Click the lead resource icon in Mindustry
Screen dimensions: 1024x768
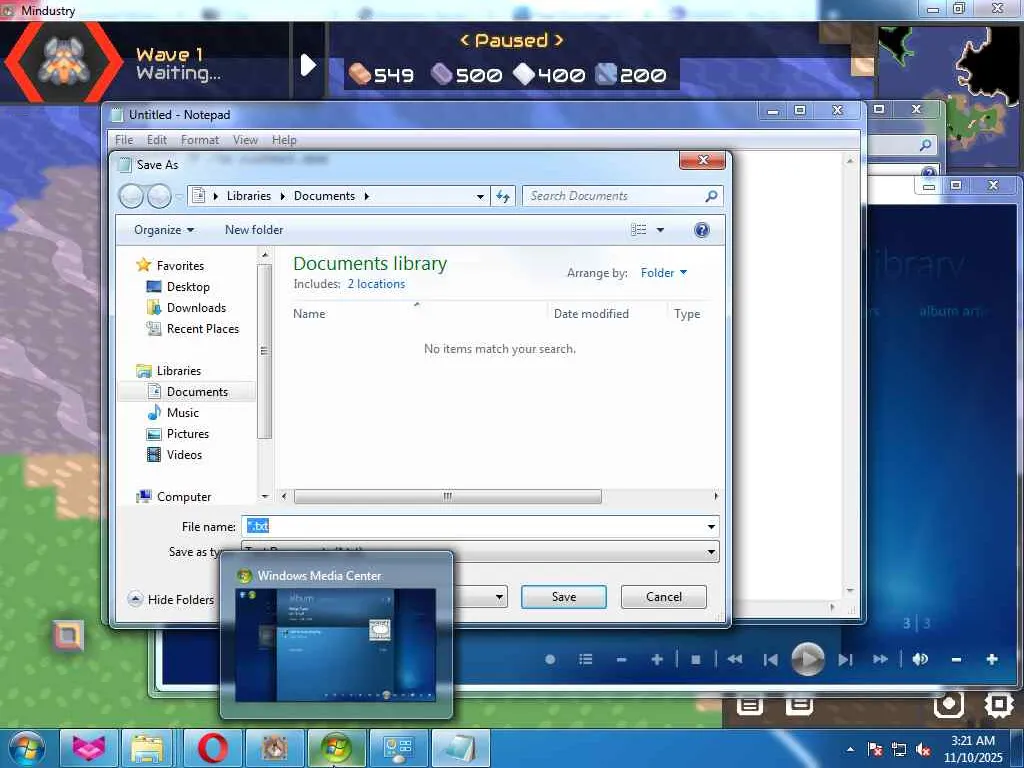(441, 74)
